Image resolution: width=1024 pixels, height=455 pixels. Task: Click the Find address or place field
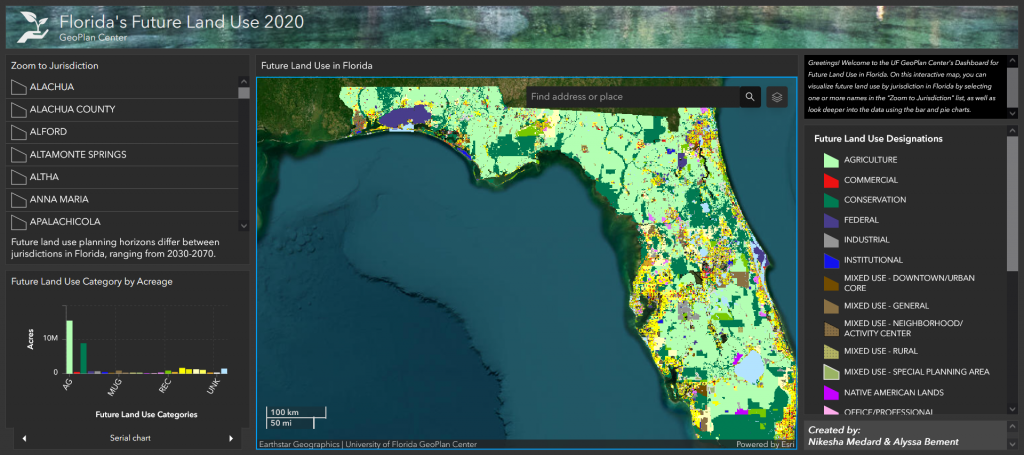click(x=633, y=97)
